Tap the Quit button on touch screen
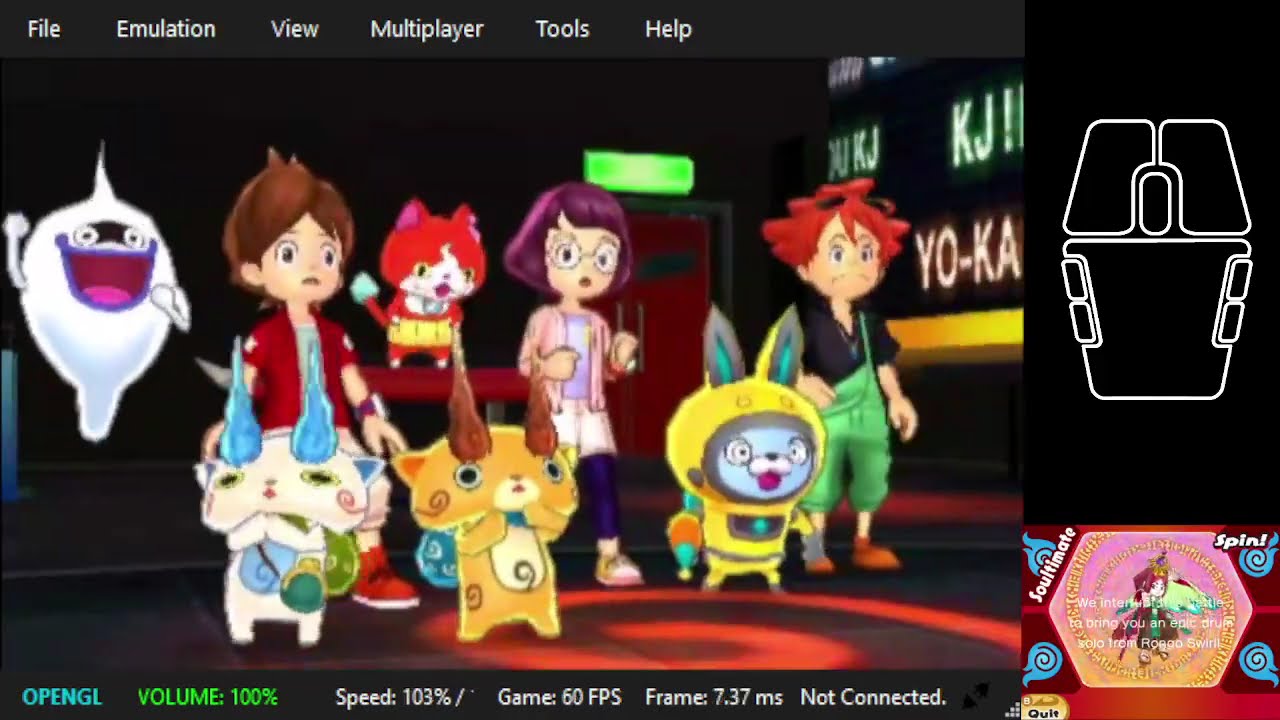This screenshot has width=1280, height=720. coord(1043,709)
